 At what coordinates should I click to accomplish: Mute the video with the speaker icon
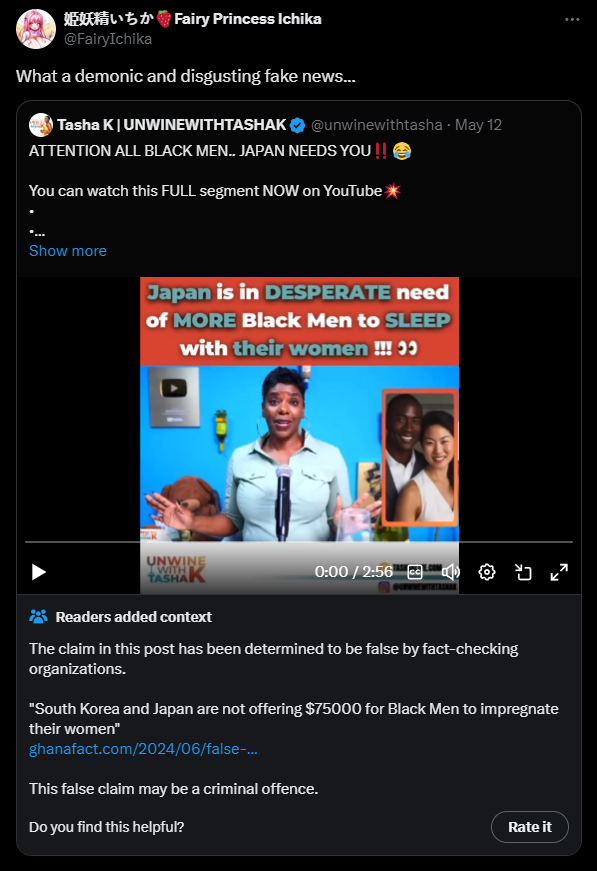[450, 572]
